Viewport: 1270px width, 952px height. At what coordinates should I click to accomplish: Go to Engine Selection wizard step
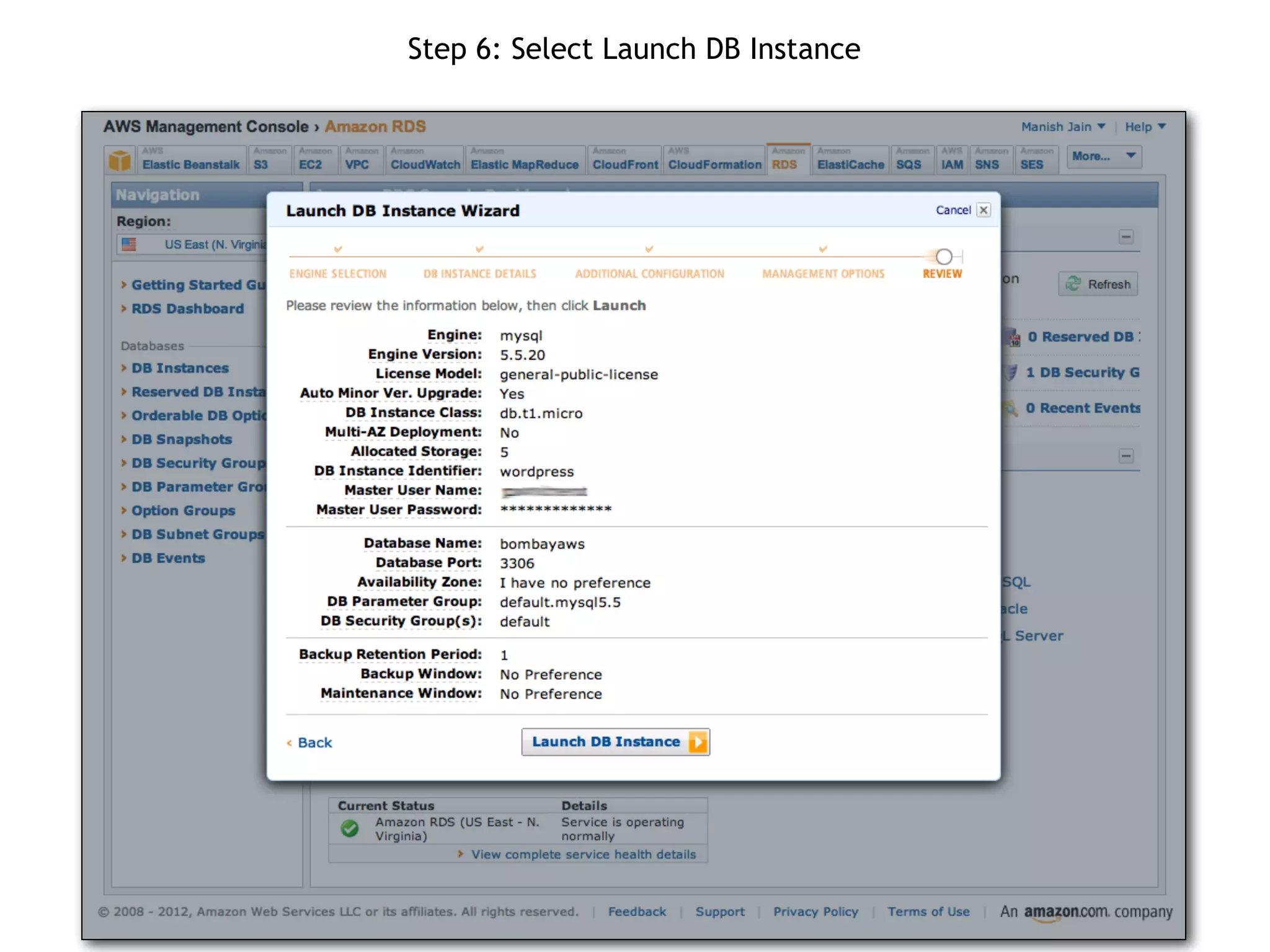coord(338,273)
